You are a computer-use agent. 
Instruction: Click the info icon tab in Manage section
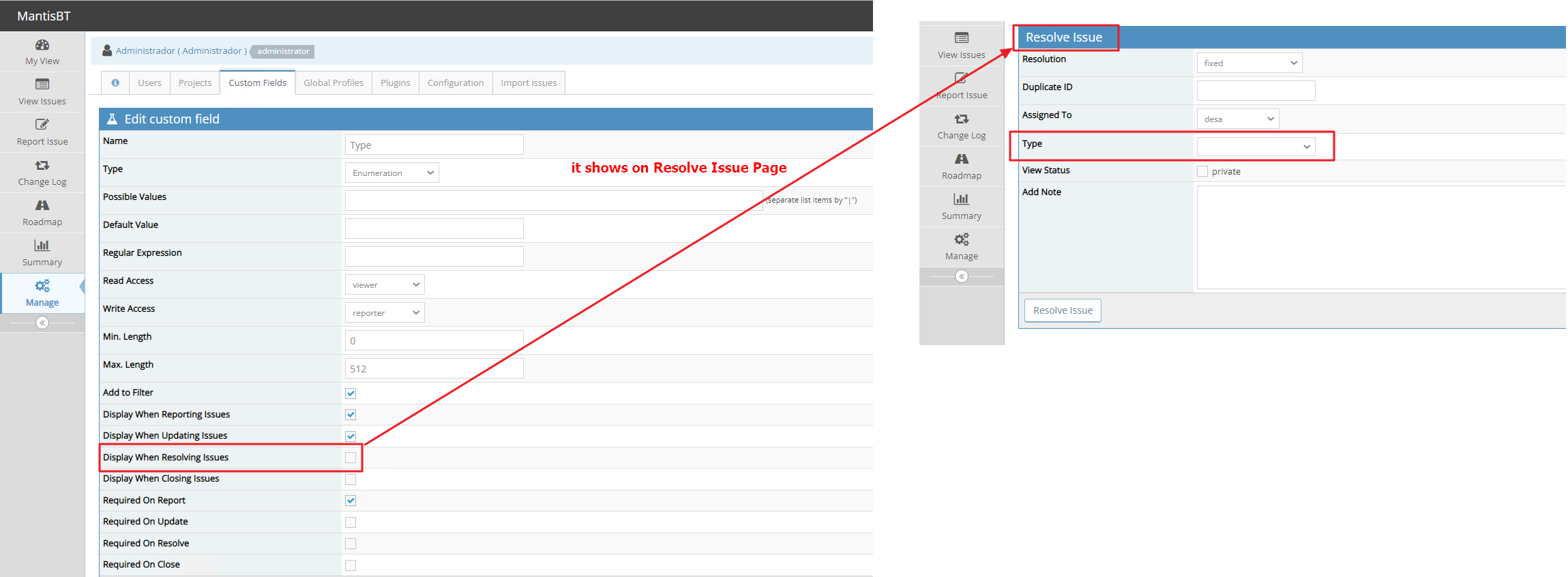(115, 83)
